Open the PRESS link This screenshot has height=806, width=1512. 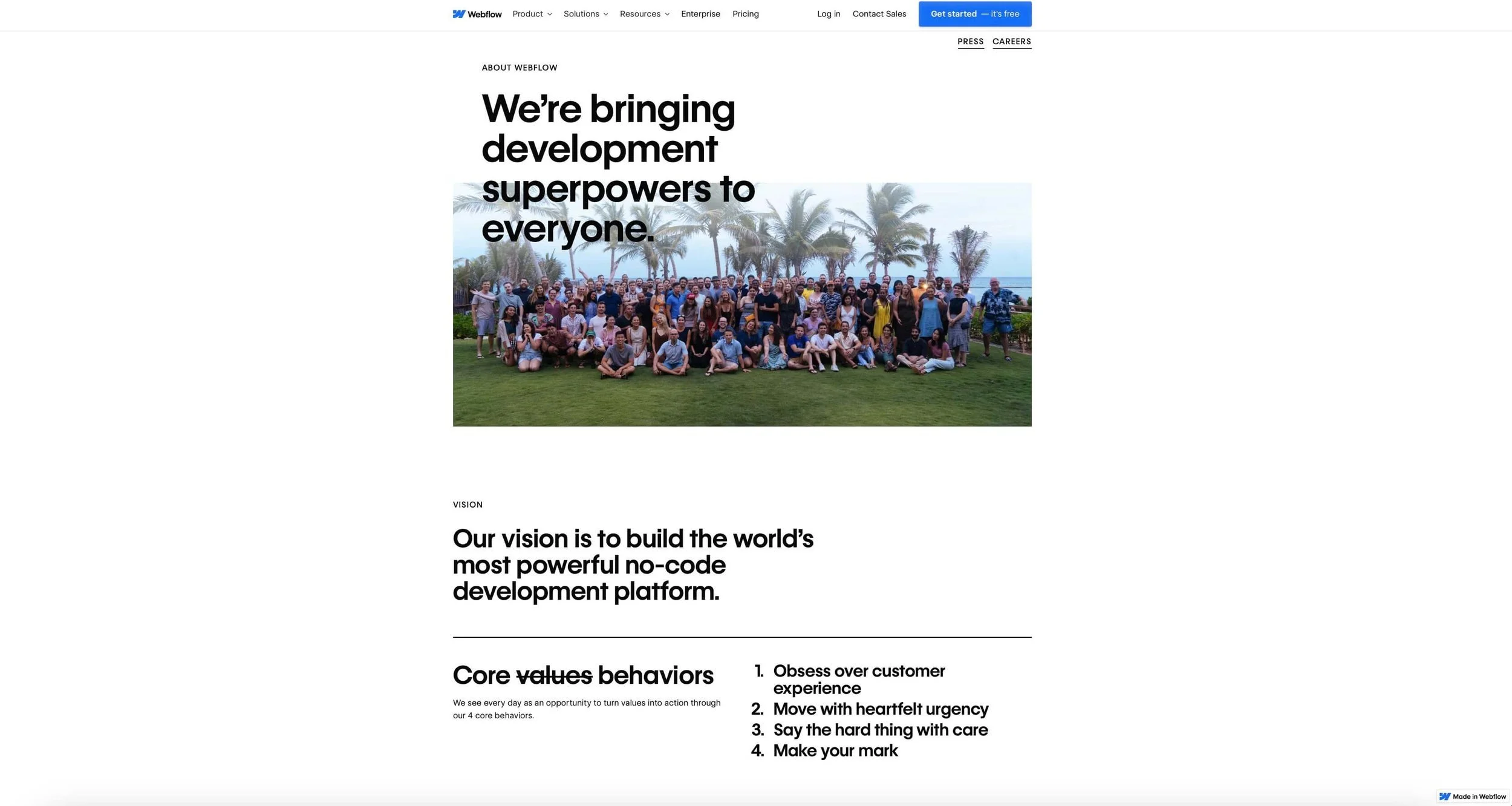(970, 41)
